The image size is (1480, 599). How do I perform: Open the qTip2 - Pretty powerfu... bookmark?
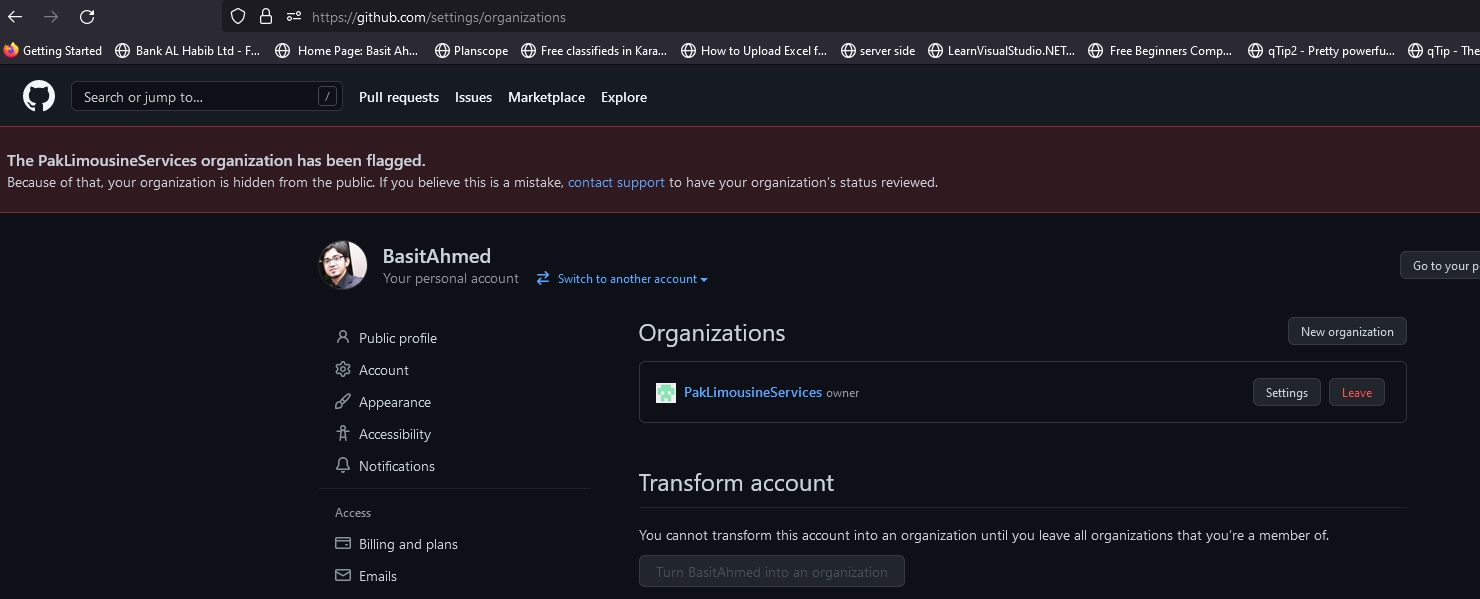coord(1321,50)
